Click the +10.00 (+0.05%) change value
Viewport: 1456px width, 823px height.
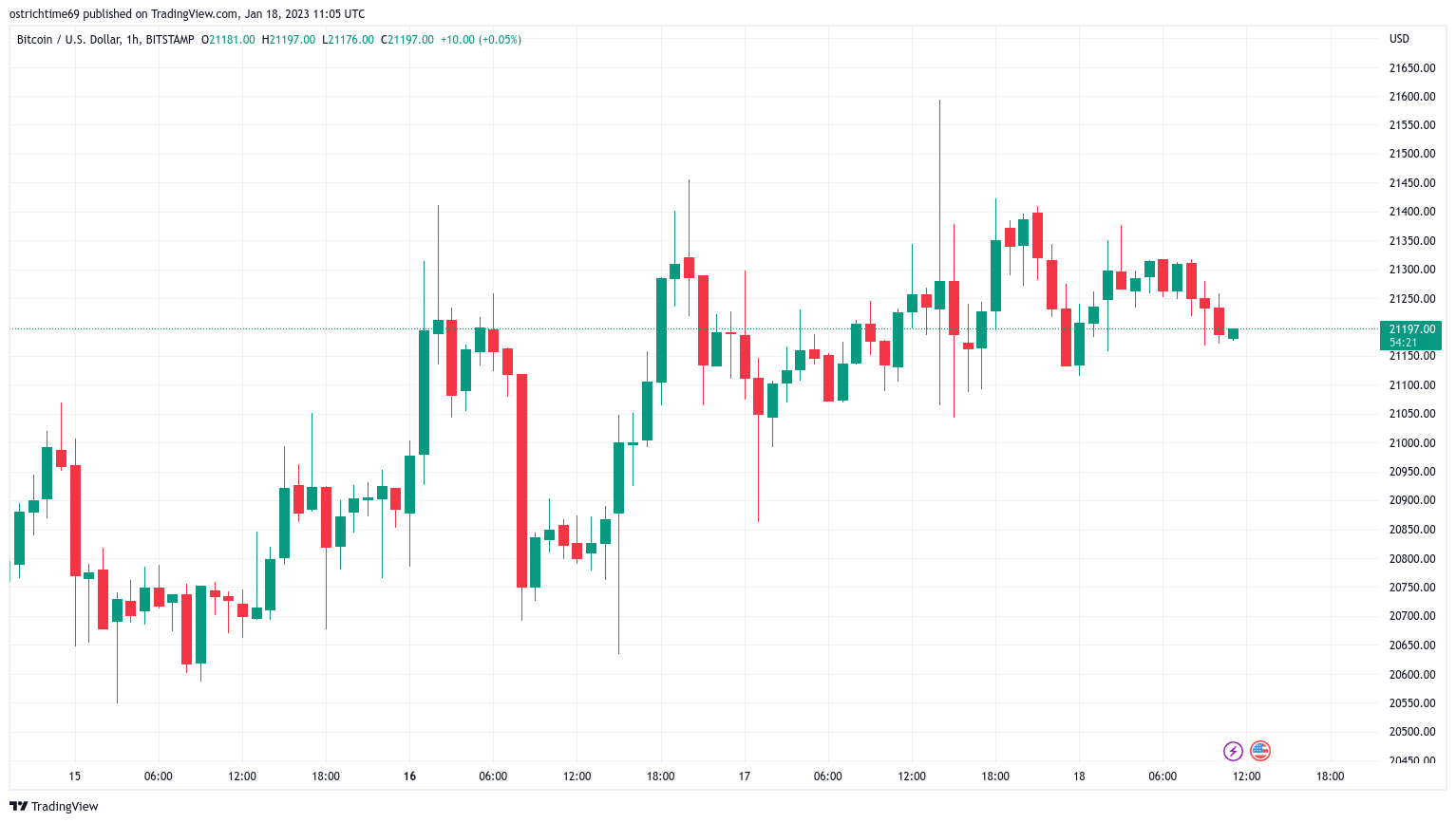(481, 40)
